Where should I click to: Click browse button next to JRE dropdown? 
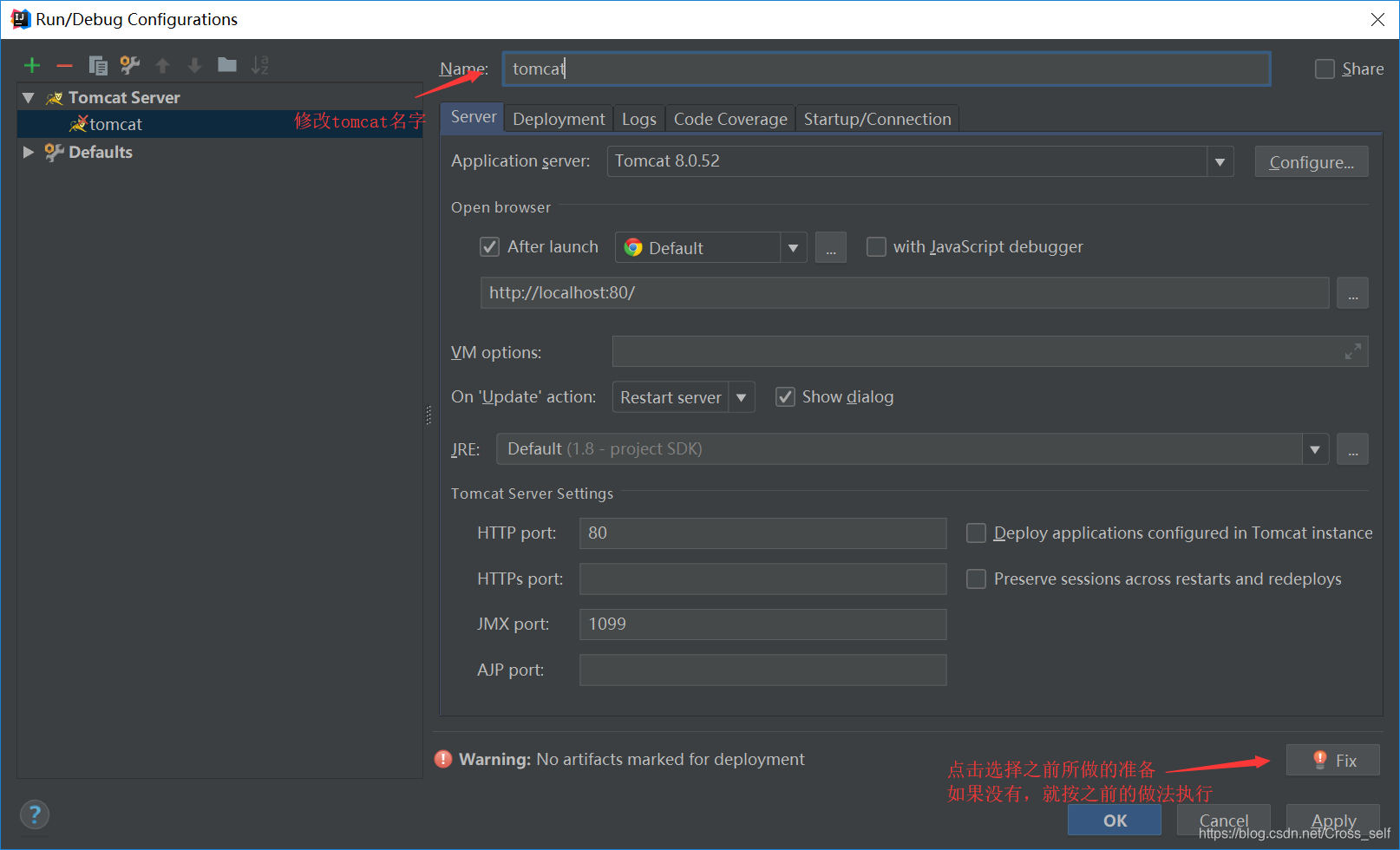tap(1352, 449)
